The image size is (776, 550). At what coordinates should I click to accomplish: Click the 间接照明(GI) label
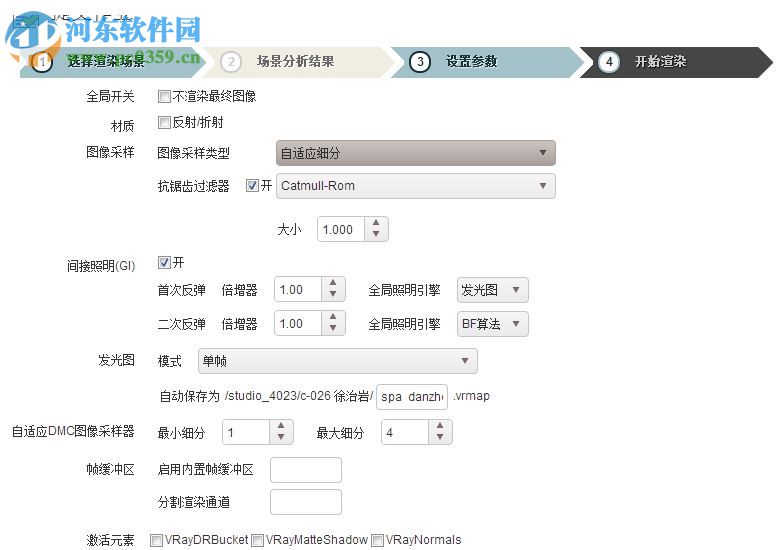tap(101, 266)
